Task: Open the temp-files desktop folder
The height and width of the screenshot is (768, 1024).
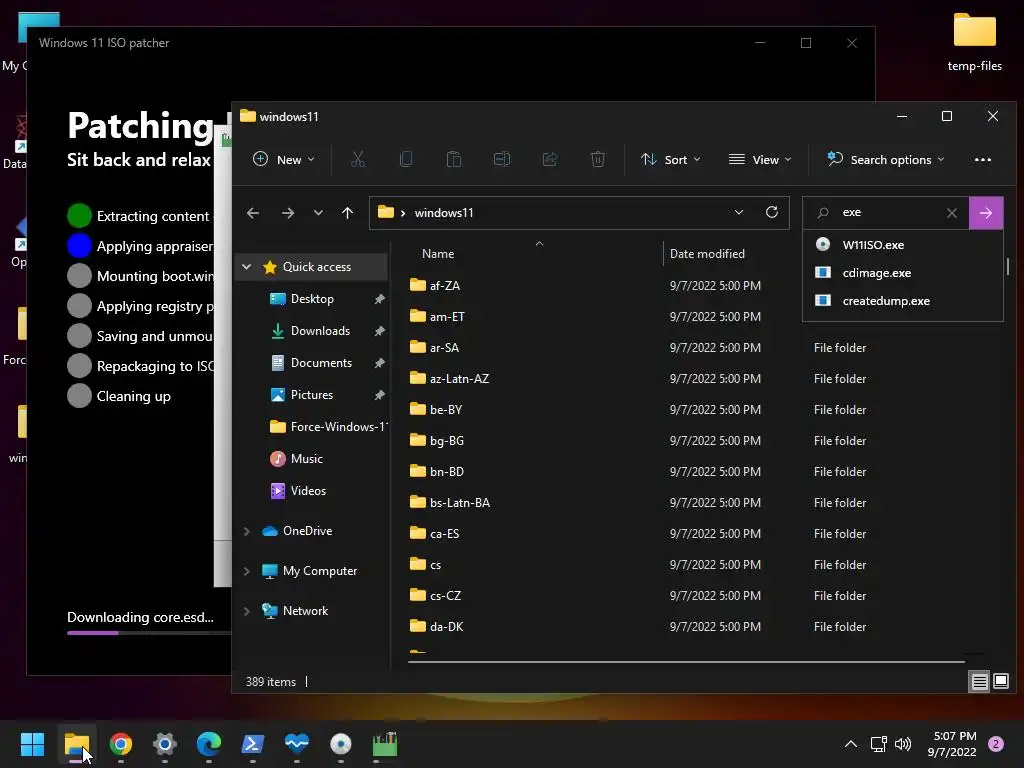Action: pyautogui.click(x=974, y=42)
